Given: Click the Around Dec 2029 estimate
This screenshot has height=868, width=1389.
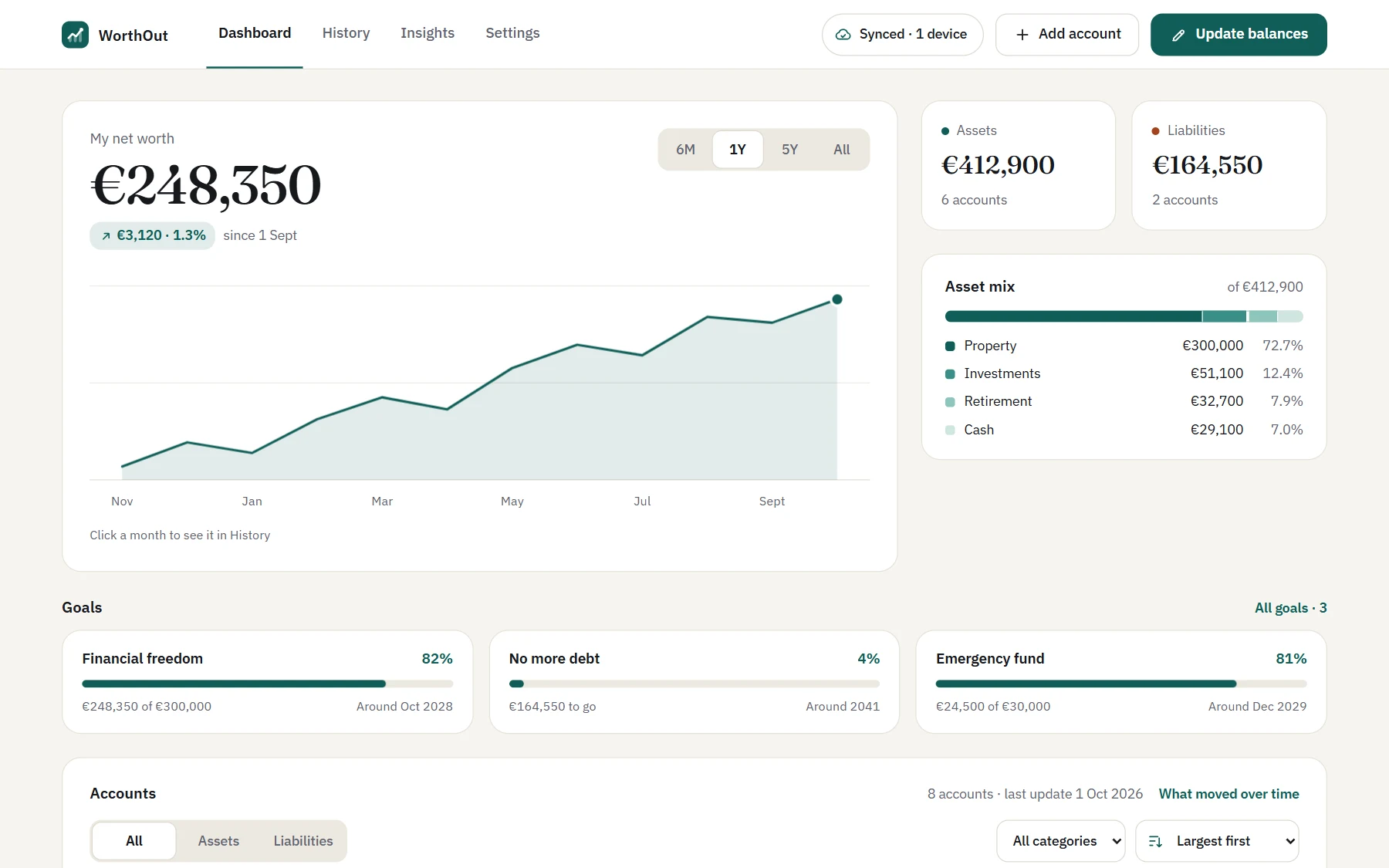Looking at the screenshot, I should pyautogui.click(x=1257, y=707).
